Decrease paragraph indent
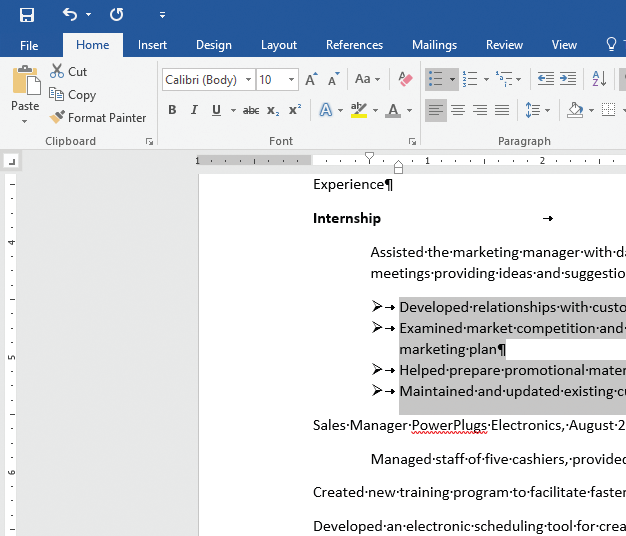 [545, 79]
